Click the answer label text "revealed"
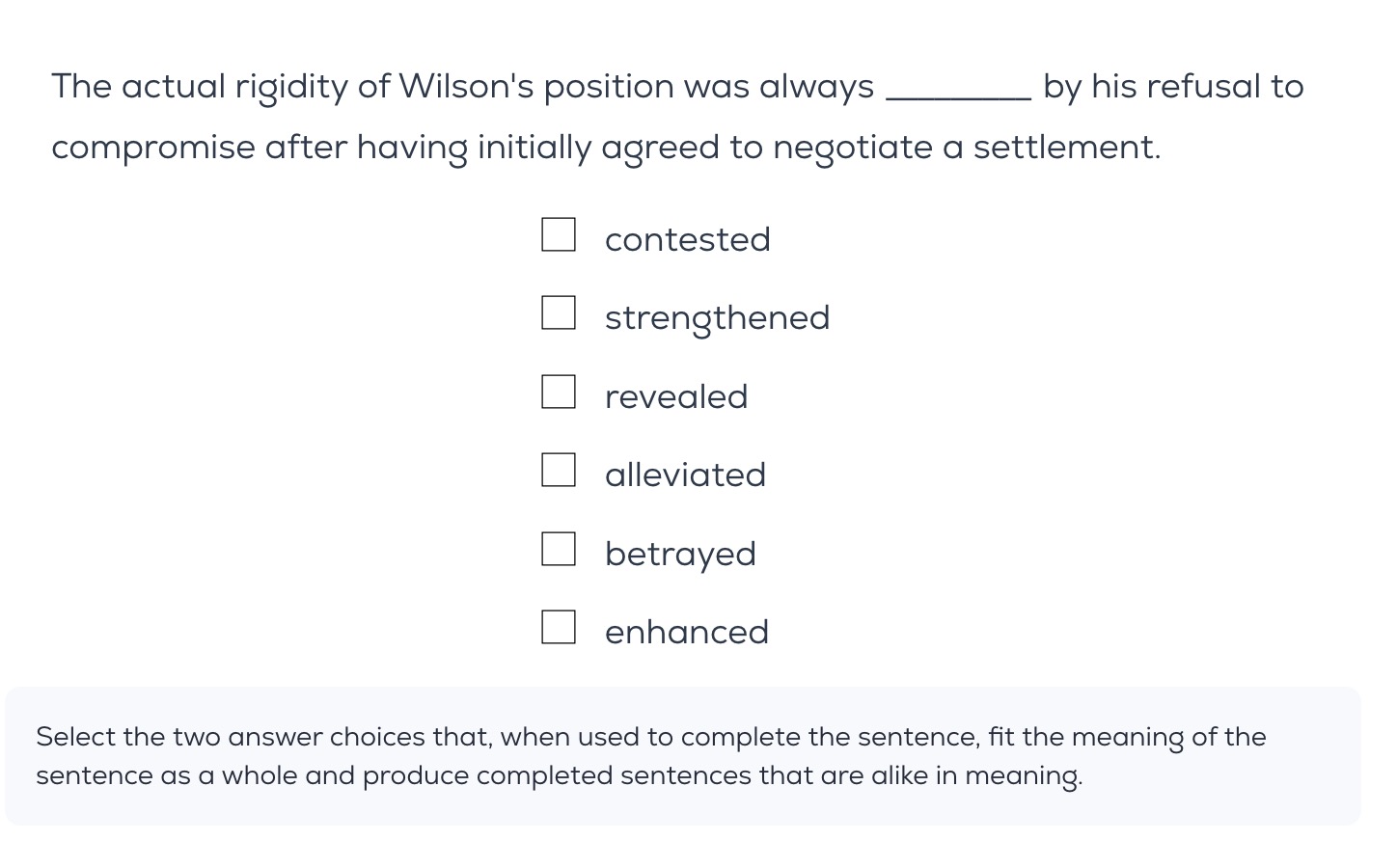 (676, 396)
